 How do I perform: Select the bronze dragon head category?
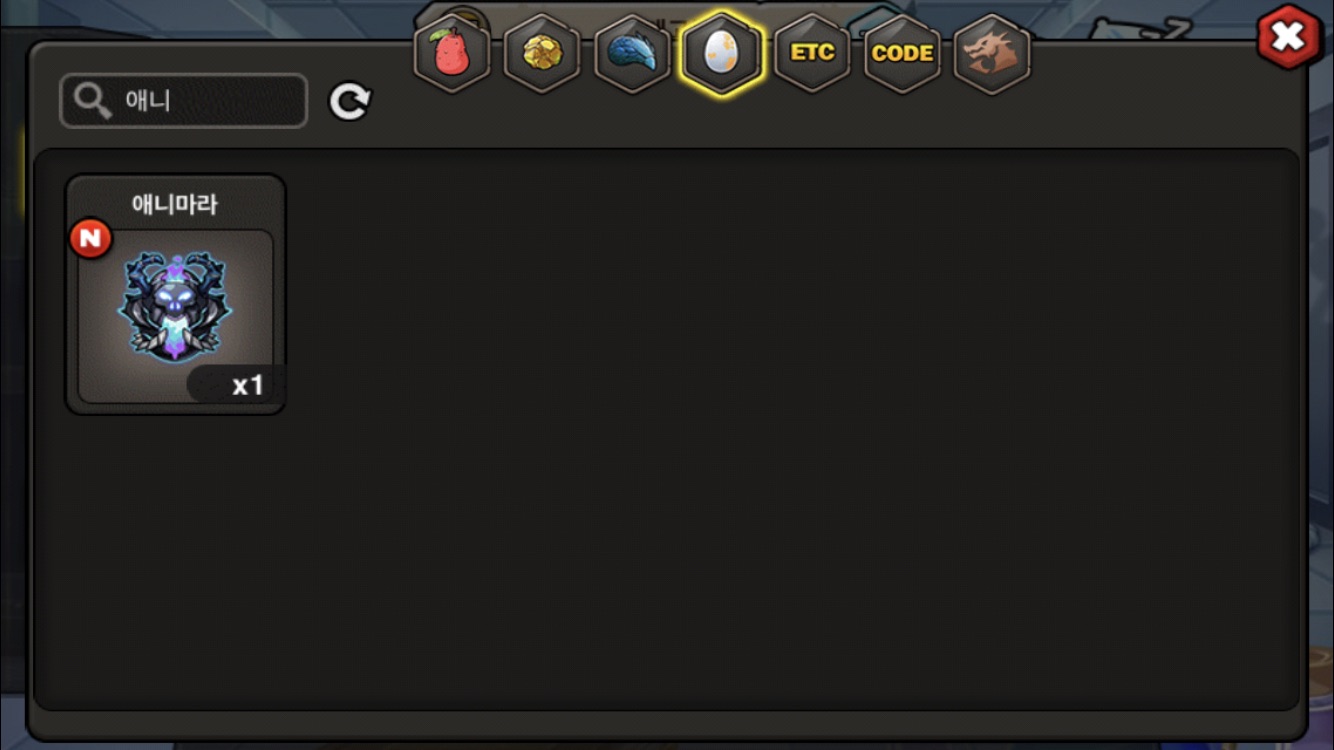click(x=992, y=54)
